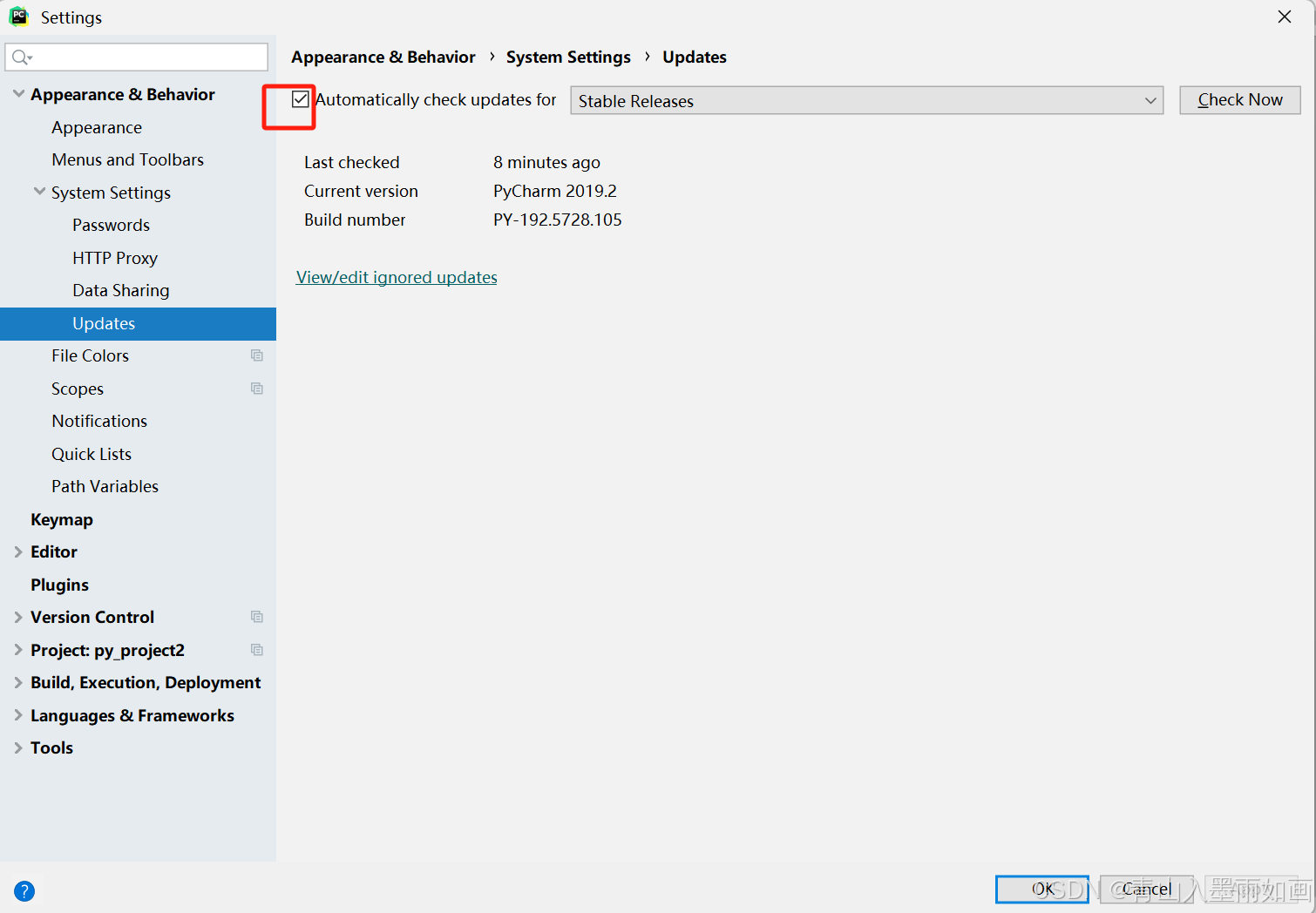Open Scopes settings page
Viewport: 1316px width, 913px height.
78,389
